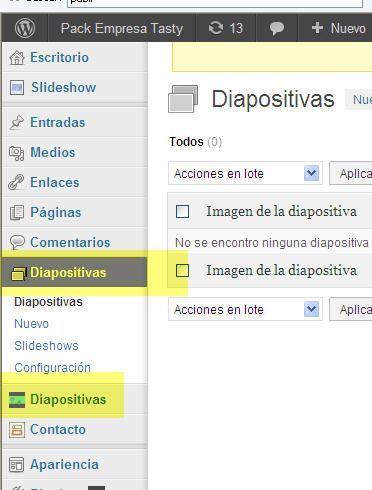
Task: Click the Slideshow sidebar icon
Action: (x=17, y=88)
